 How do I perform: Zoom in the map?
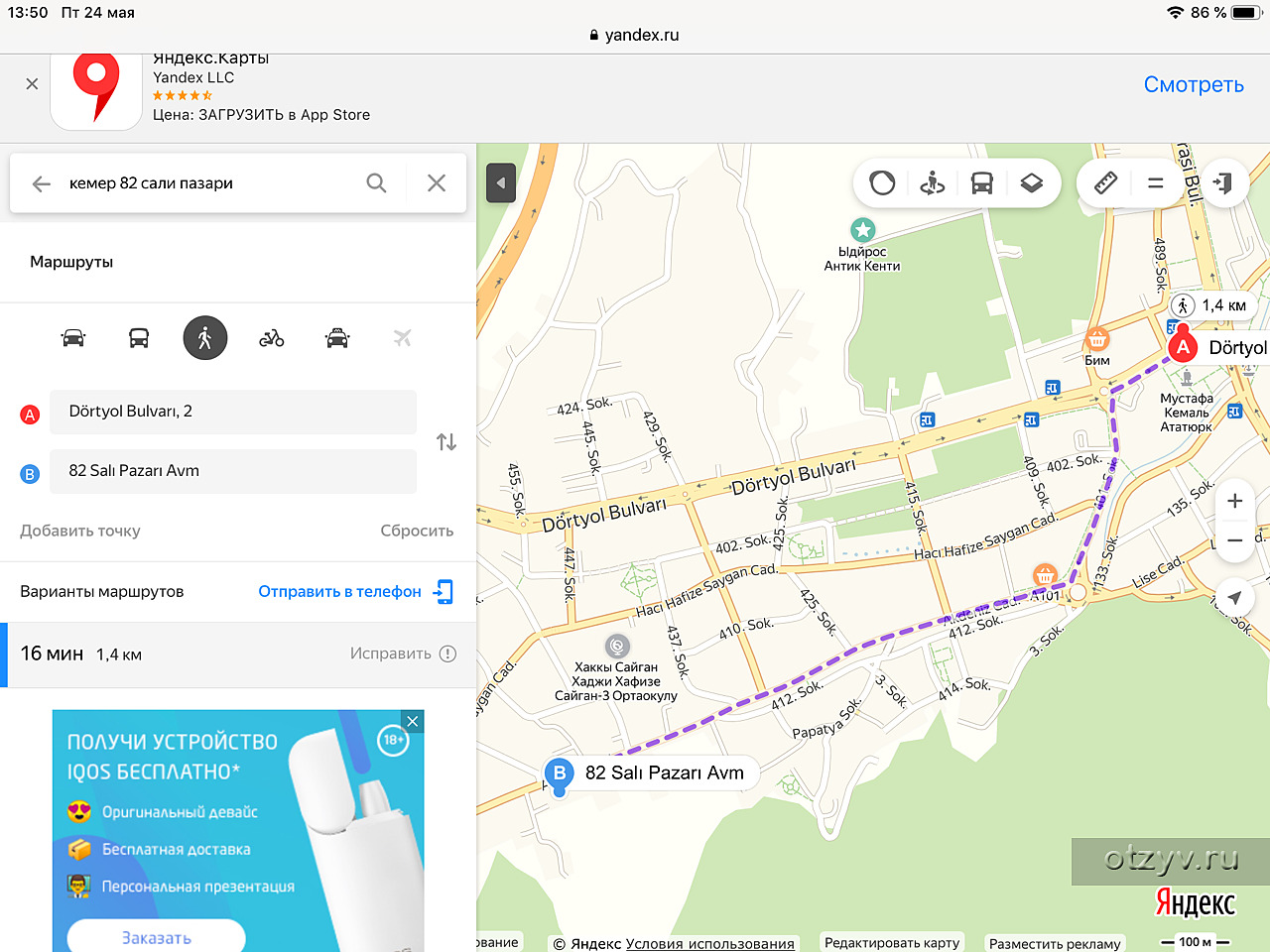pos(1234,501)
